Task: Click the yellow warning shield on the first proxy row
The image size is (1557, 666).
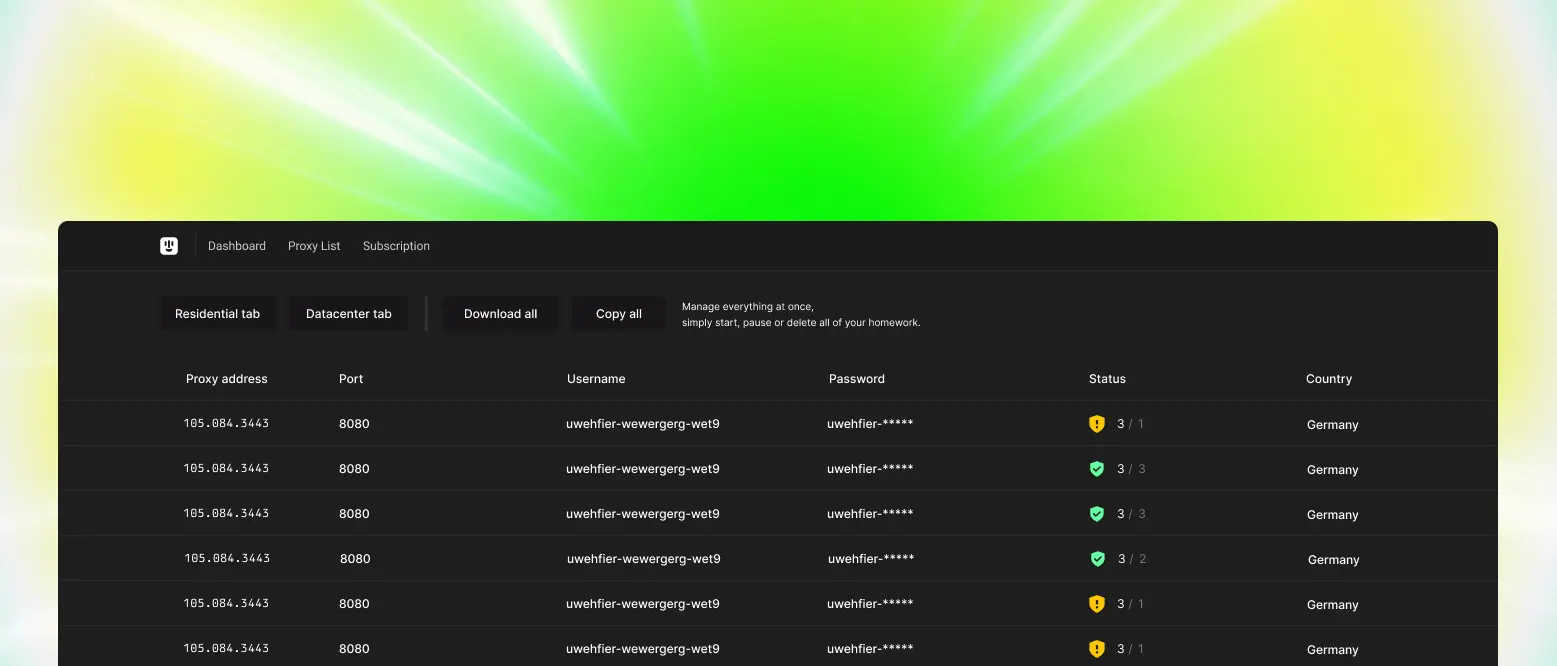Action: pyautogui.click(x=1097, y=423)
